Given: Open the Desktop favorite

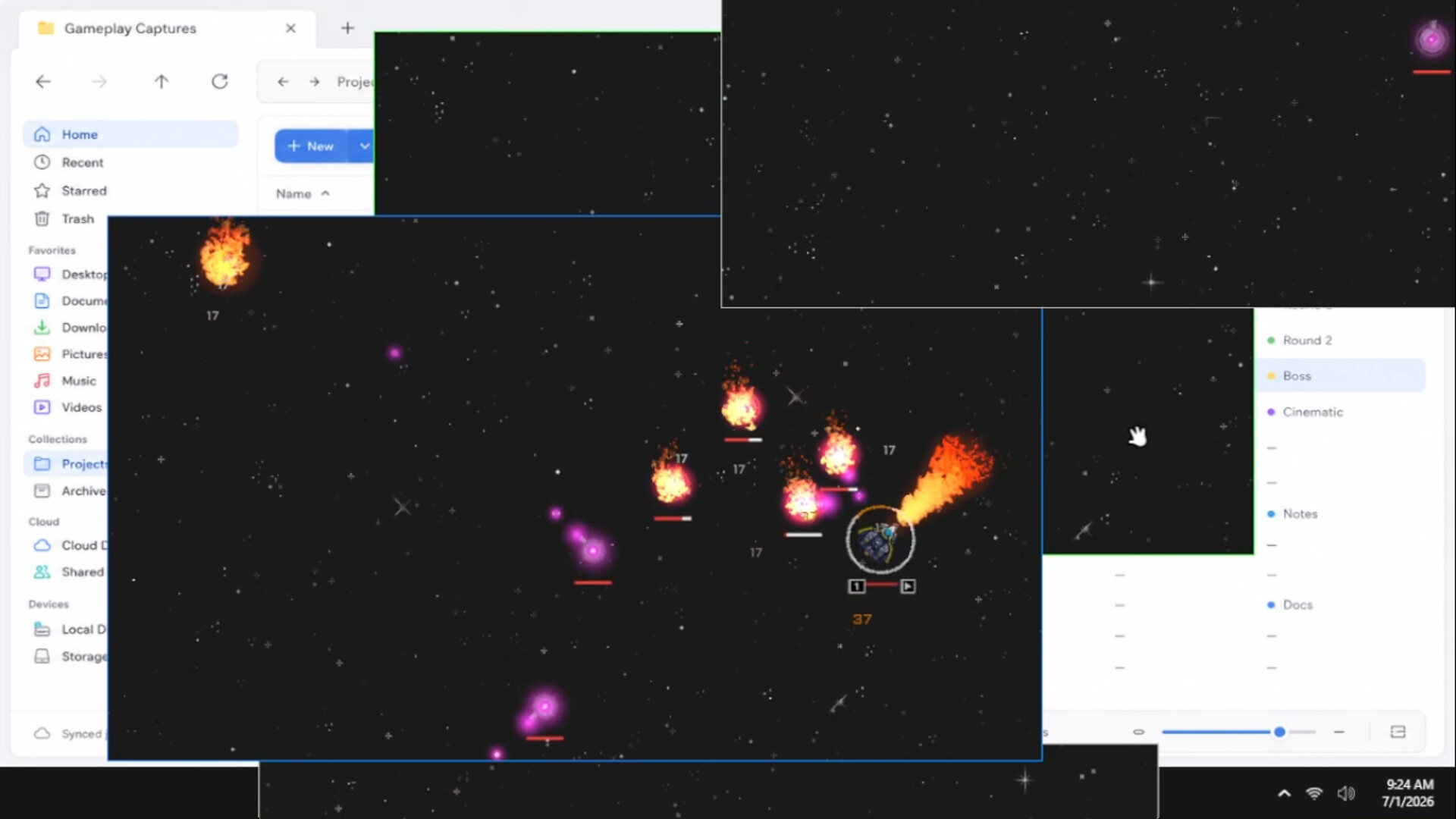Looking at the screenshot, I should click(x=70, y=274).
